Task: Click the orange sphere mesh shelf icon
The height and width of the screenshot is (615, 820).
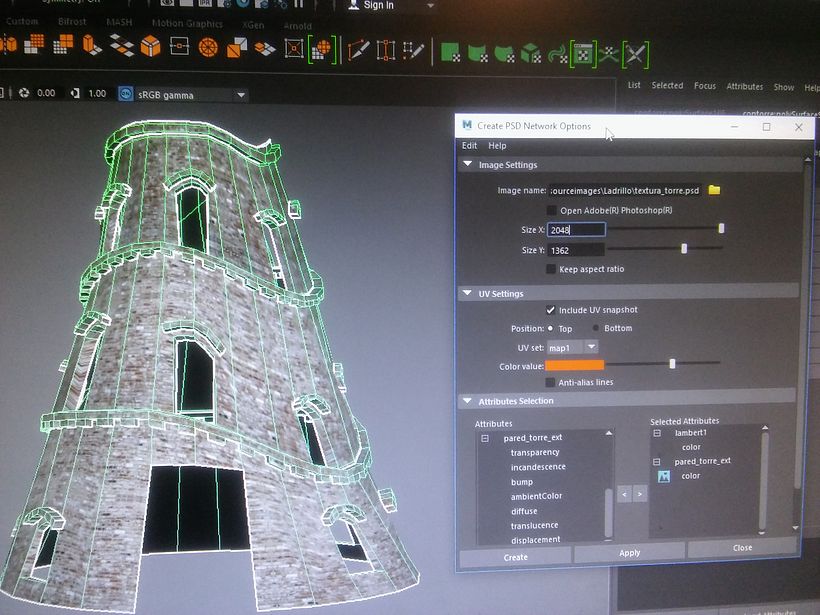Action: tap(208, 47)
